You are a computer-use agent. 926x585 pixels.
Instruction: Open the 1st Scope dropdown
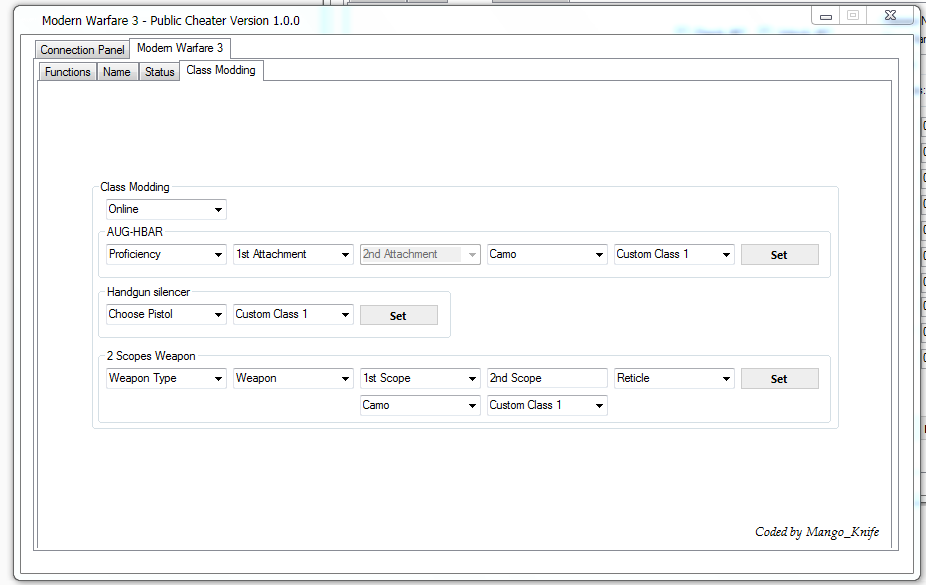[x=420, y=378]
